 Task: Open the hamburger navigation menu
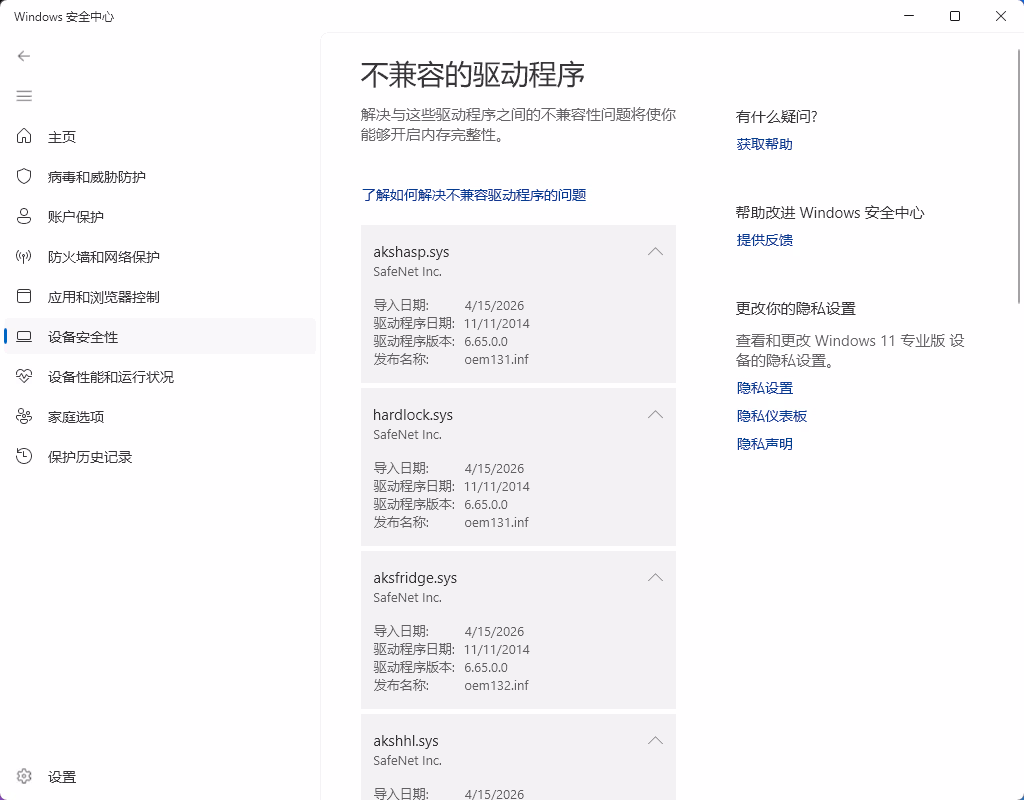[x=24, y=96]
